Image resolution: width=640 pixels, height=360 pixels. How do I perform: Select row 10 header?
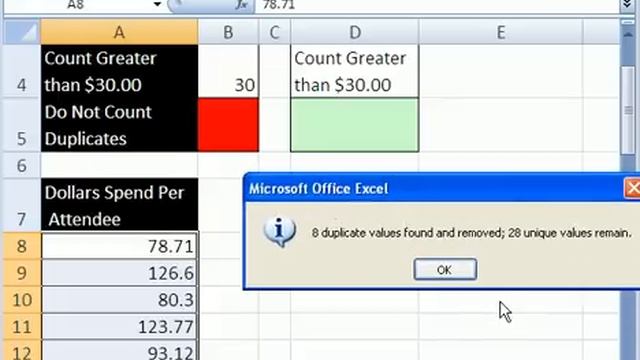click(x=22, y=300)
